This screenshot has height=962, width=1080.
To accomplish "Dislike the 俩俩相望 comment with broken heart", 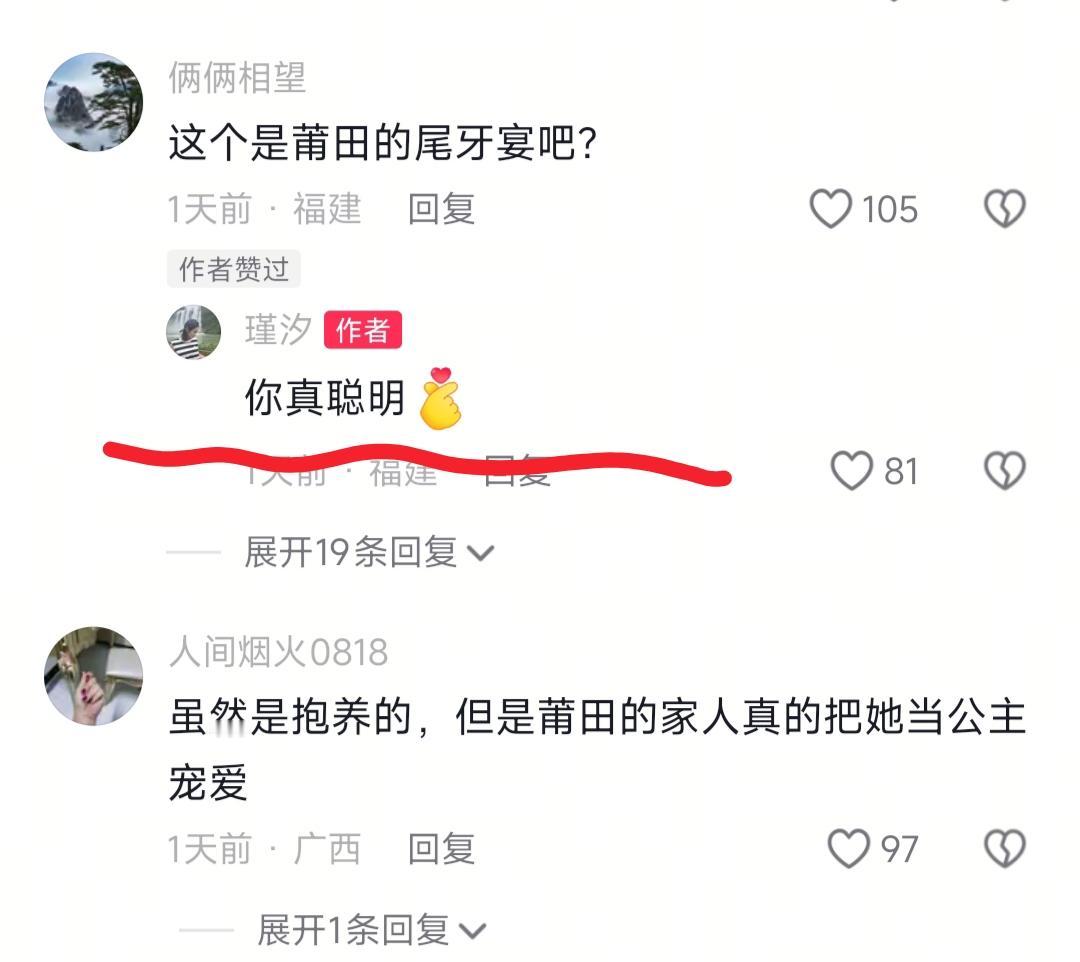I will [x=1005, y=209].
